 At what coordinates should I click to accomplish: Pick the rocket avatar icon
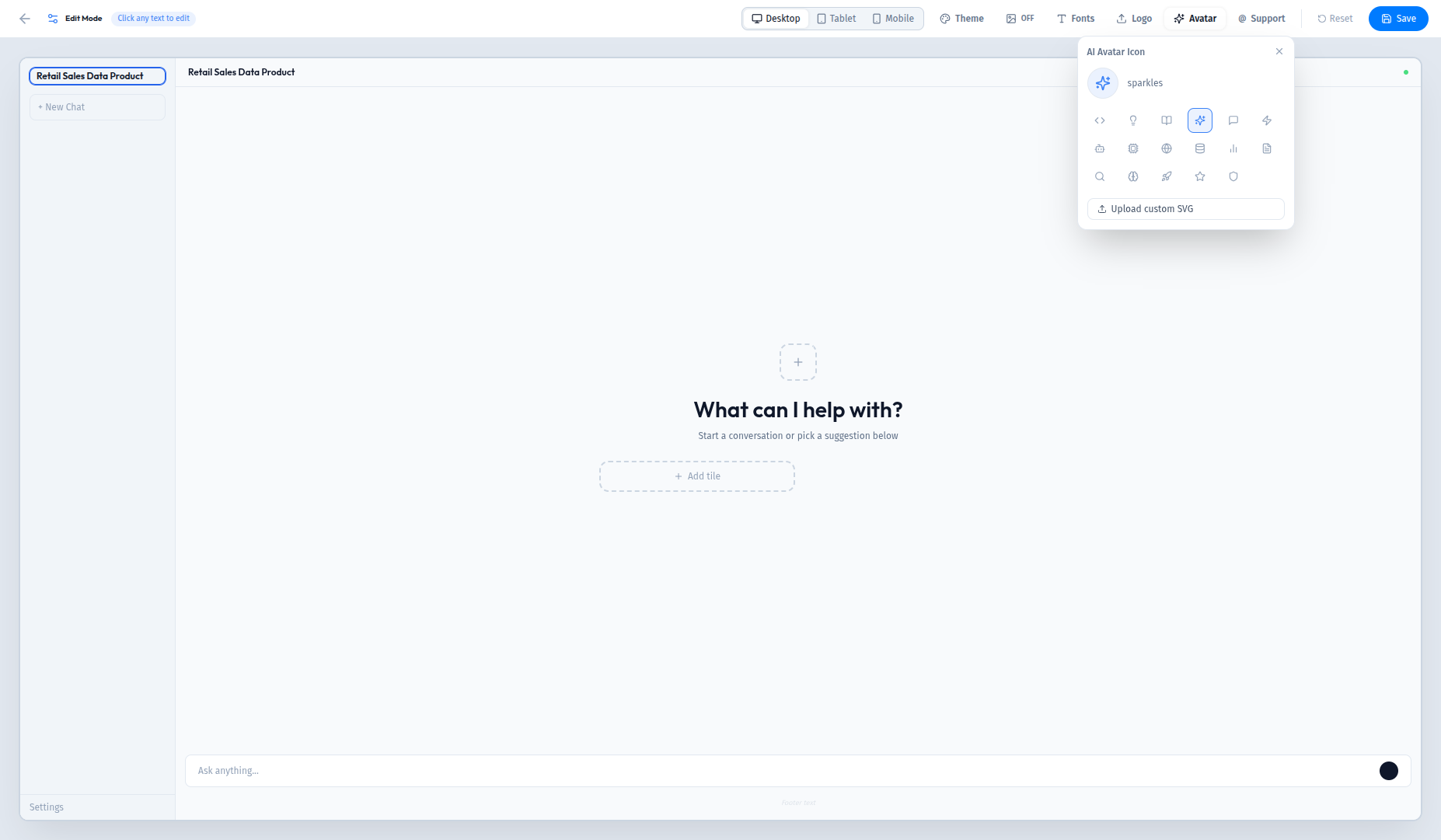(x=1167, y=176)
